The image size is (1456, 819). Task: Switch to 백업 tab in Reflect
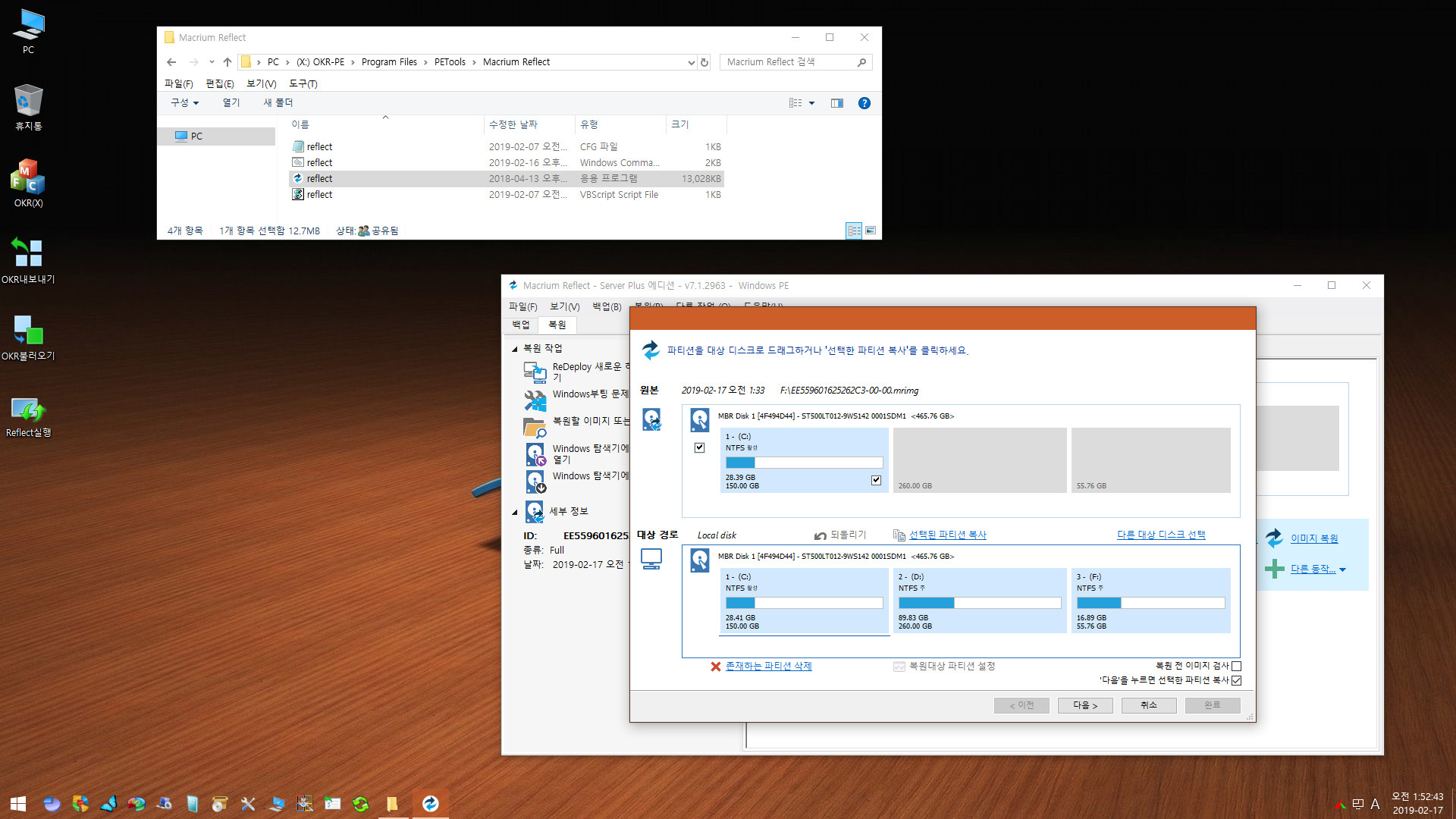click(521, 325)
